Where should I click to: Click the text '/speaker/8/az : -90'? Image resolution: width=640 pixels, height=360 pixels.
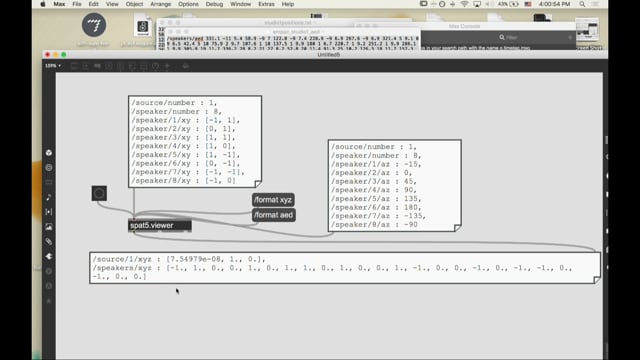coord(374,224)
